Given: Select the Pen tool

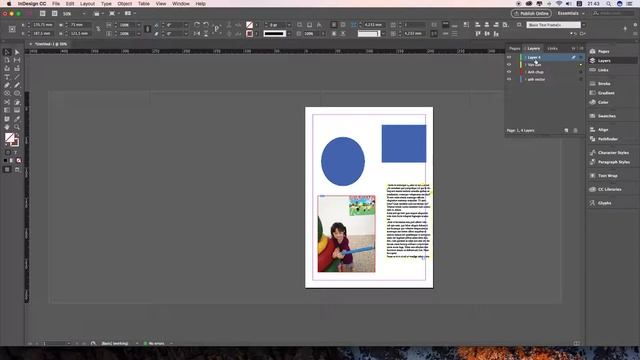Looking at the screenshot, I should (7, 85).
